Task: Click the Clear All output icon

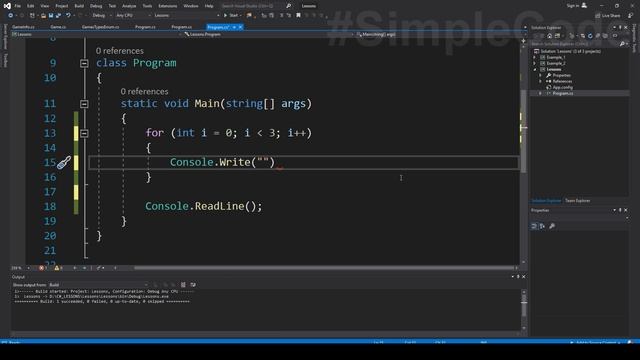Action: [183, 284]
